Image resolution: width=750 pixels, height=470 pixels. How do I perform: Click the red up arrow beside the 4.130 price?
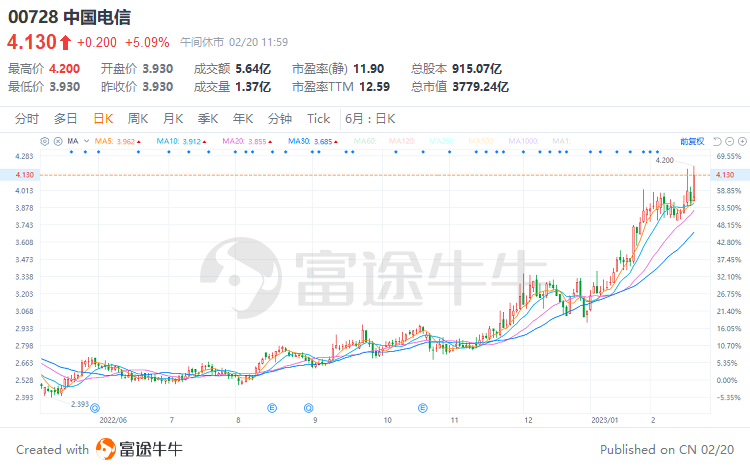point(66,43)
